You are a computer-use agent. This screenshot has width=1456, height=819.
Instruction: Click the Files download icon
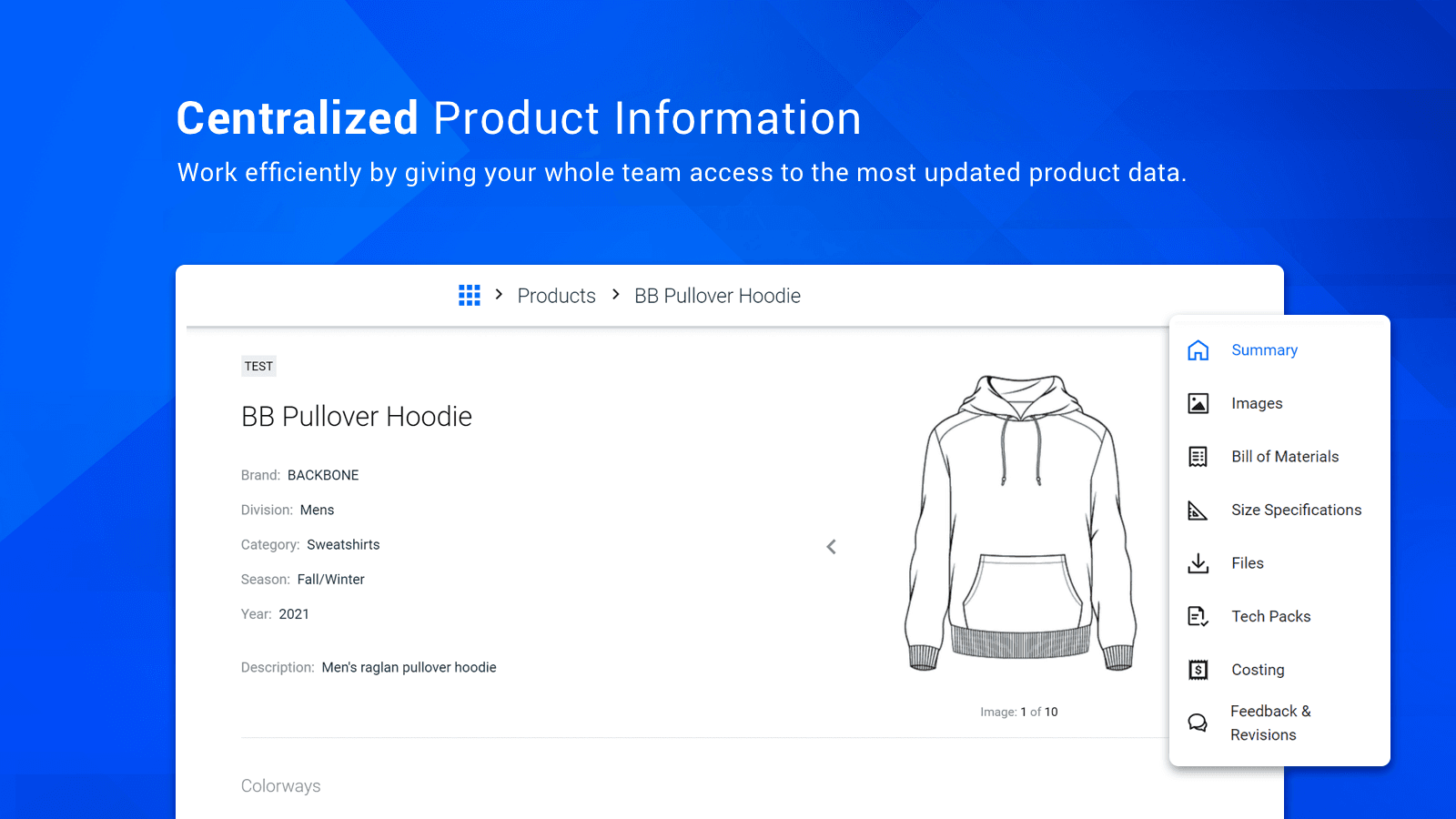click(1198, 562)
